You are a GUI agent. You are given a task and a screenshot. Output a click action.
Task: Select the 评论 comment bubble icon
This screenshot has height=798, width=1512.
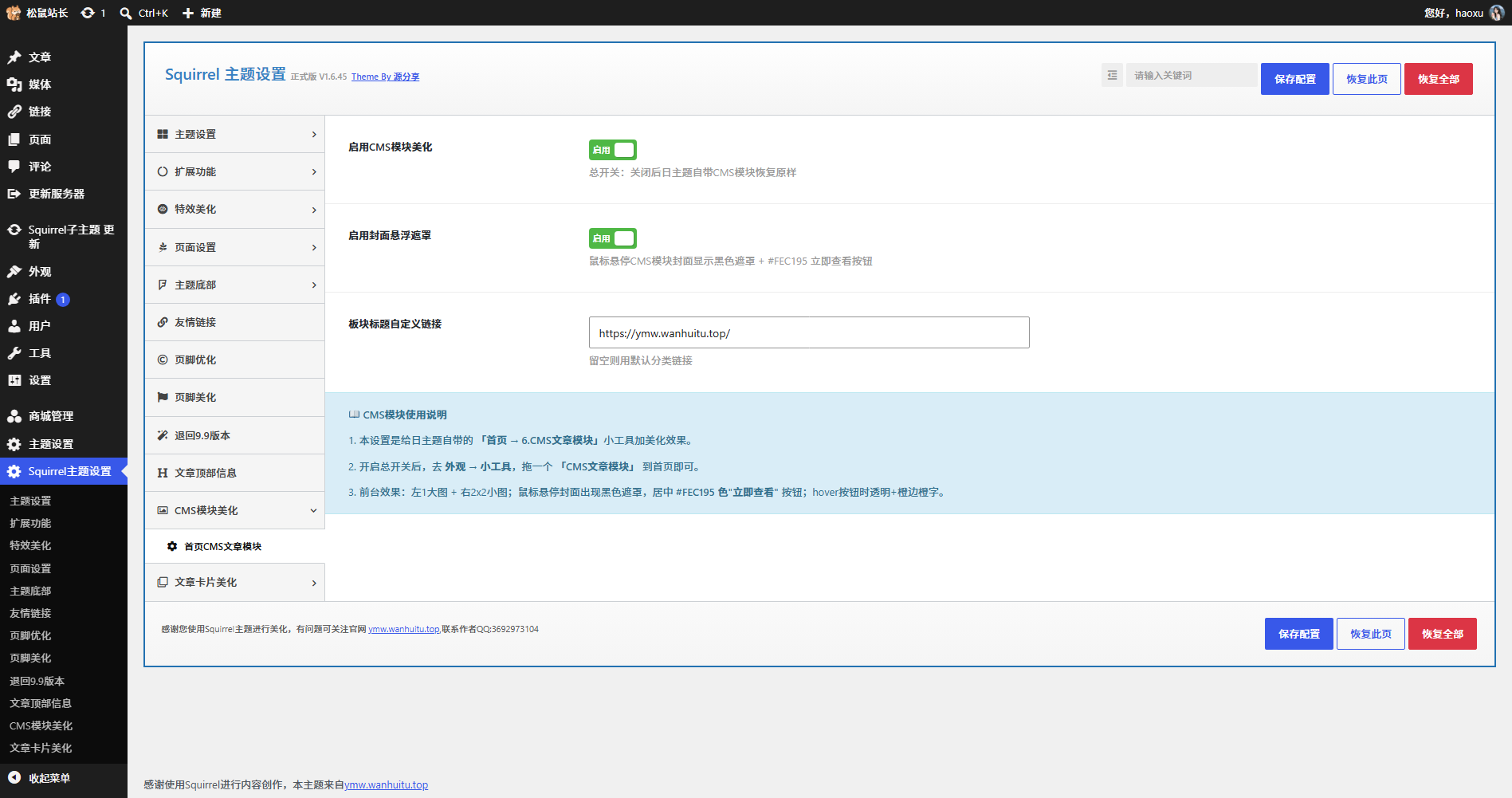click(14, 167)
